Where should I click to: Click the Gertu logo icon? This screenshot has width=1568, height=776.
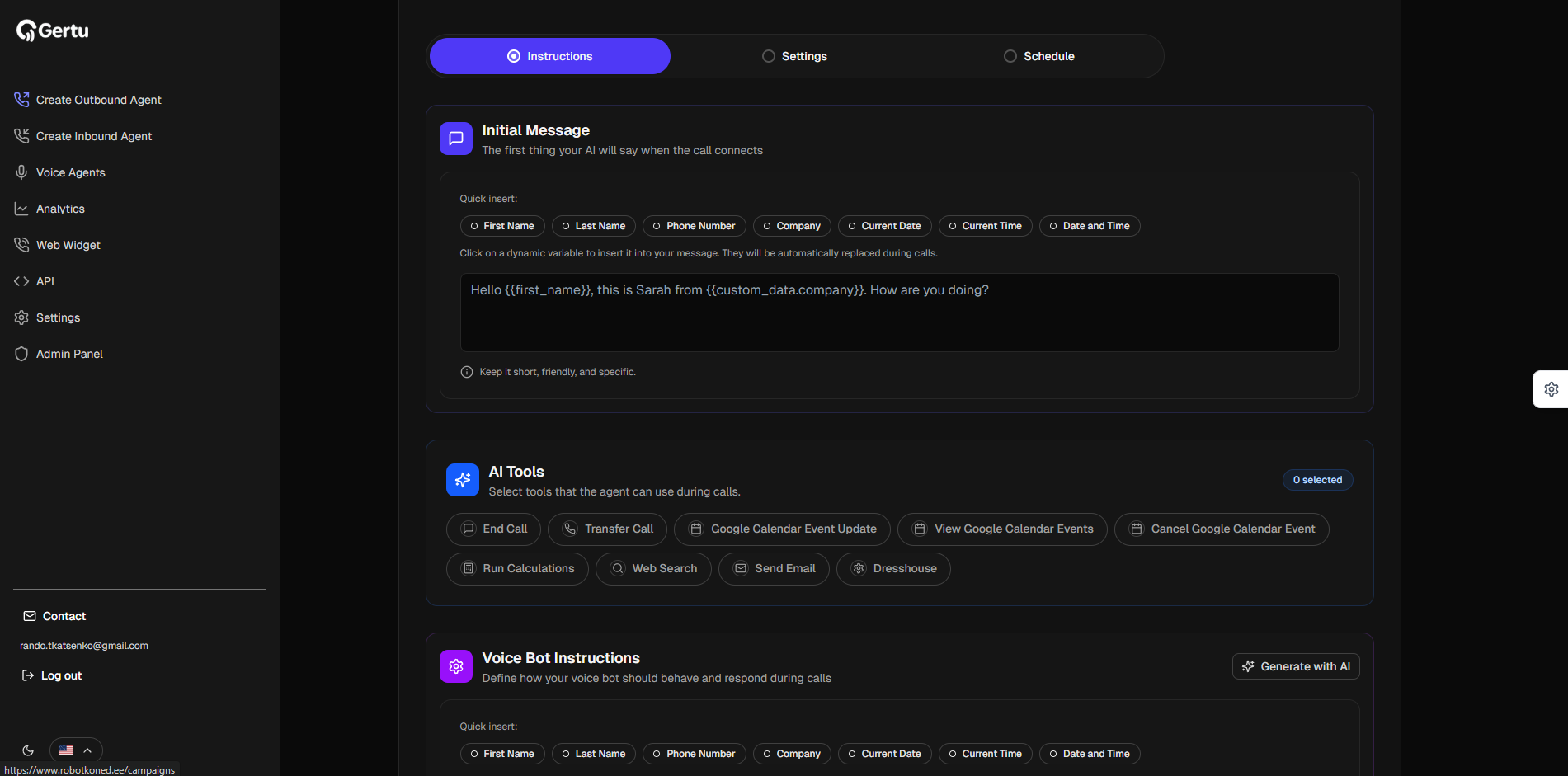pyautogui.click(x=27, y=31)
